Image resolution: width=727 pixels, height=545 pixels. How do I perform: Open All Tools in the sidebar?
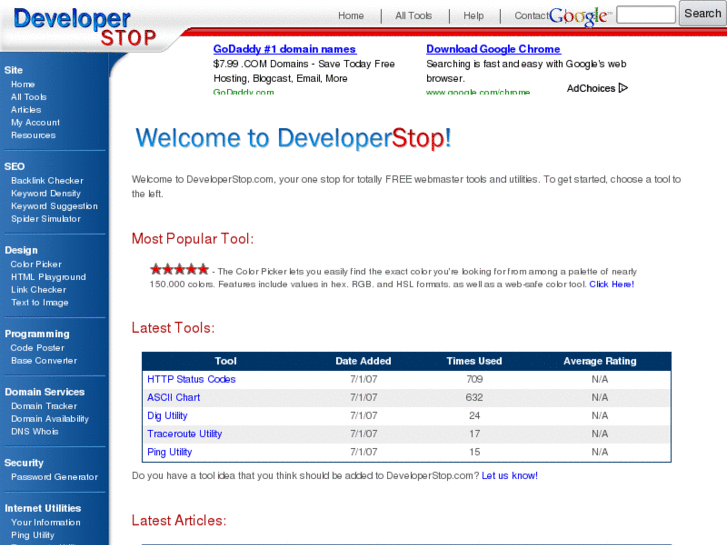coord(29,97)
